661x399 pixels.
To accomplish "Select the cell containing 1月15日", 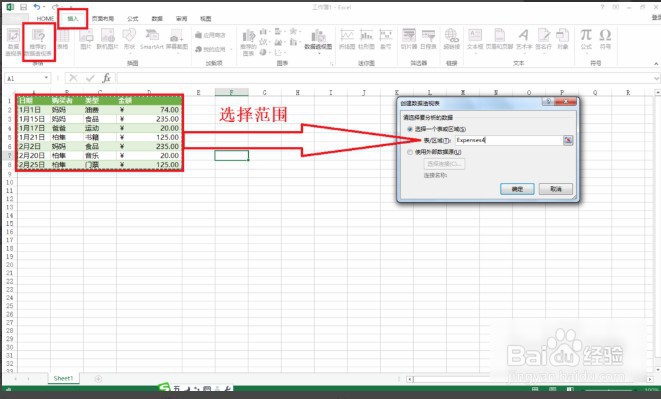I will click(x=33, y=119).
